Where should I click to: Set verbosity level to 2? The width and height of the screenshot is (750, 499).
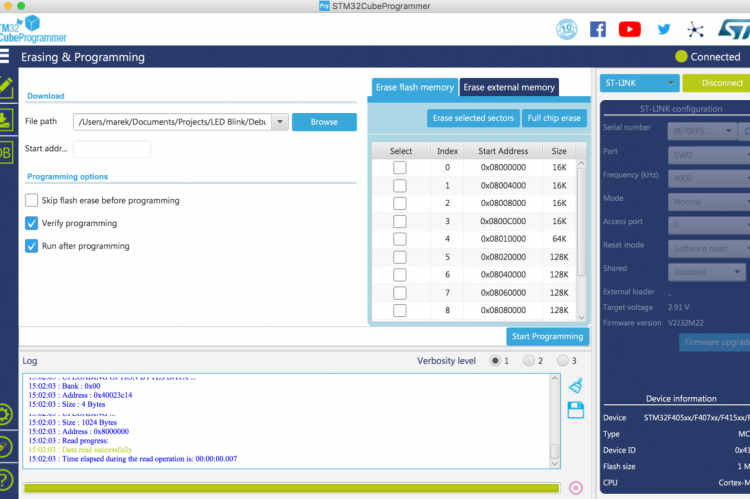pos(529,360)
